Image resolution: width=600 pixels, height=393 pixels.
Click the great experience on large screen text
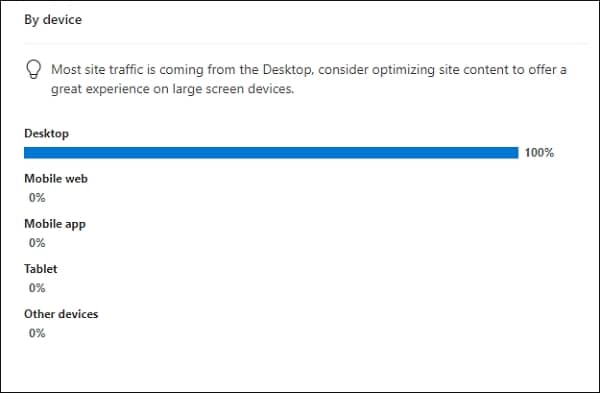click(x=173, y=89)
